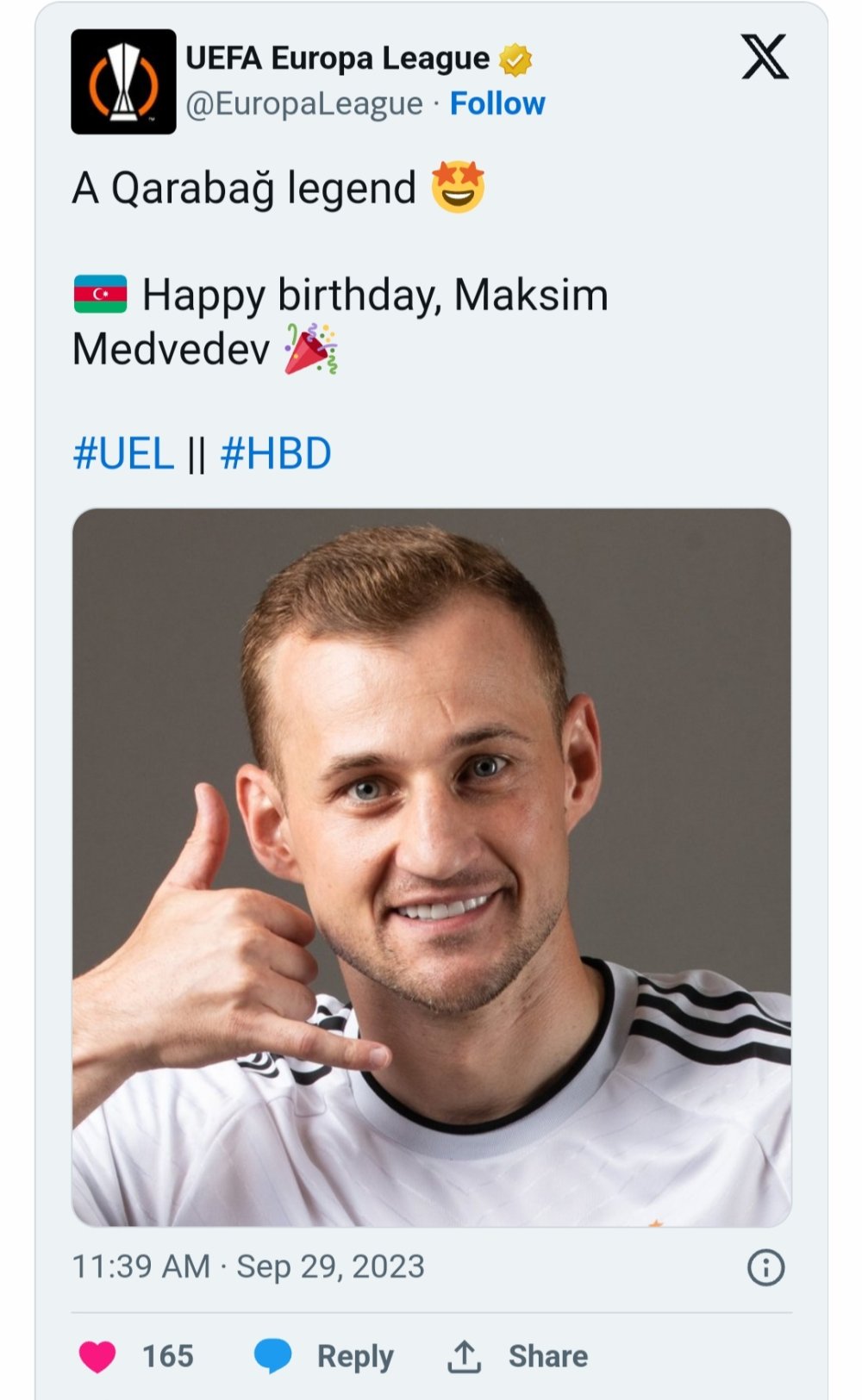Open the circled info icon
Image resolution: width=862 pixels, height=1400 pixels.
765,1267
